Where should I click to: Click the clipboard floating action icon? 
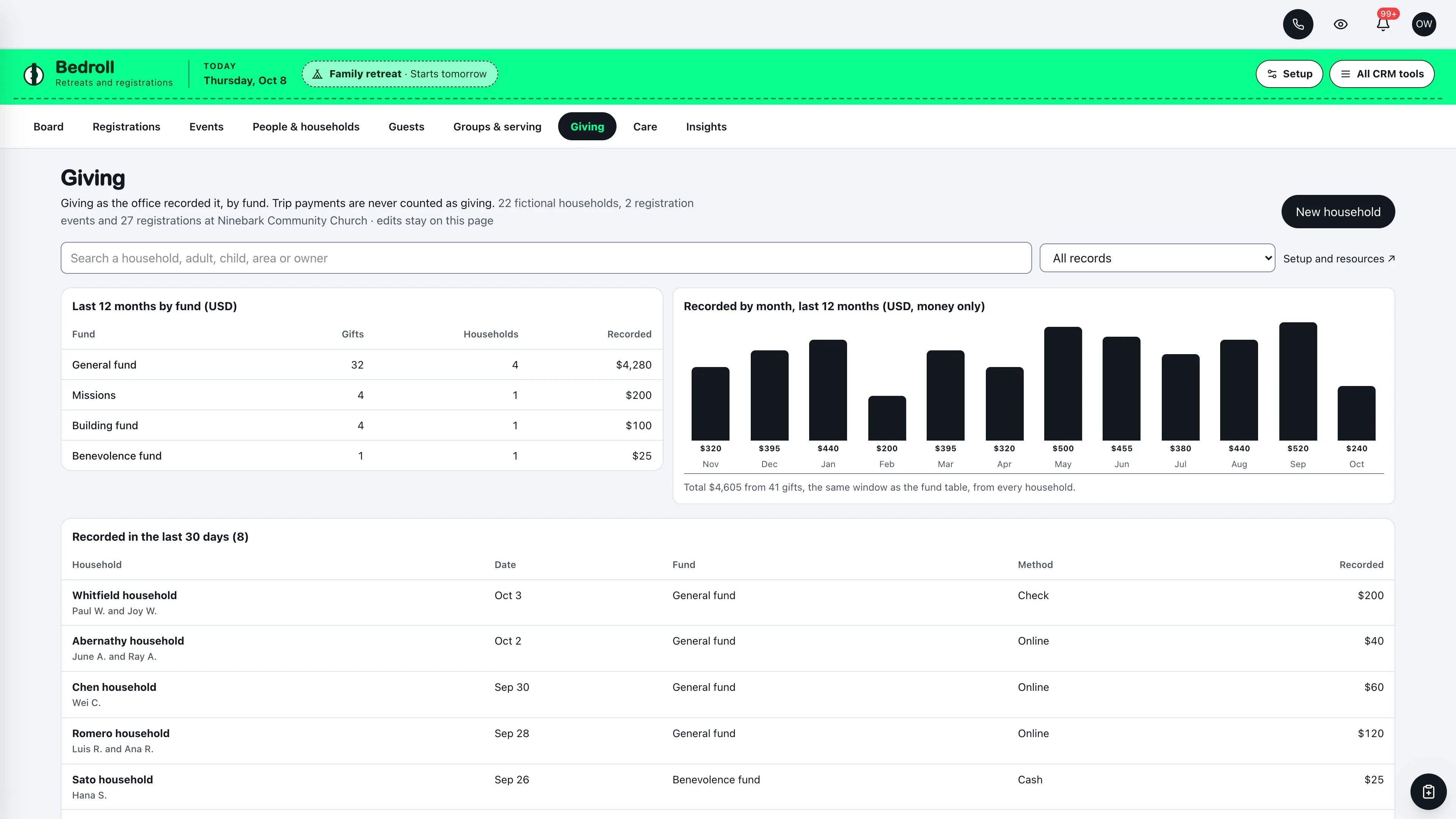pos(1428,791)
